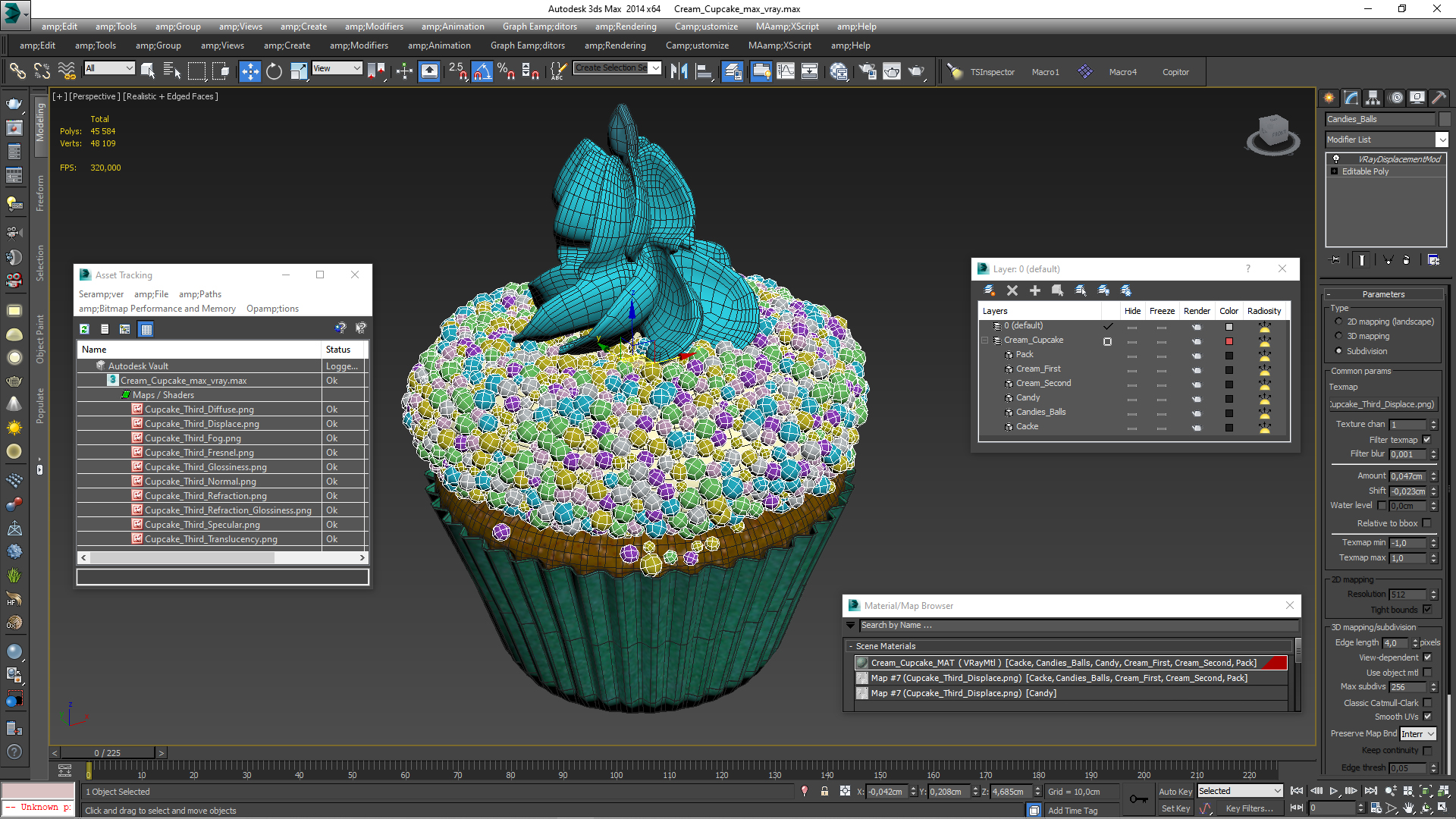
Task: Expand the Cream_Cupcake layer group
Action: point(985,339)
